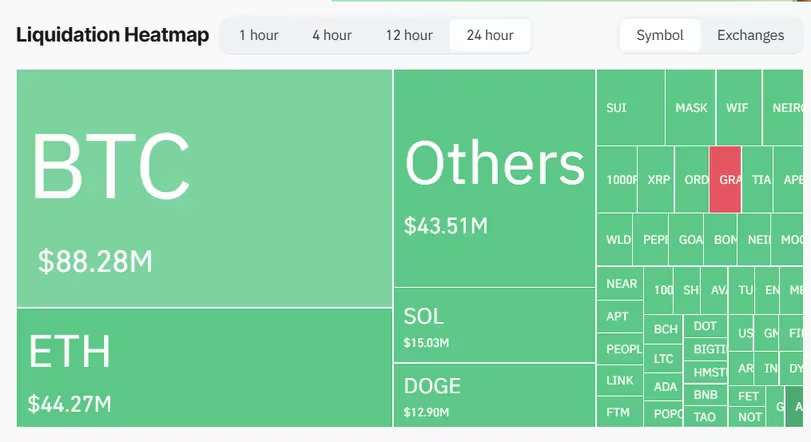The image size is (811, 442).
Task: Open the ETH $44.27M tile
Action: pos(204,367)
